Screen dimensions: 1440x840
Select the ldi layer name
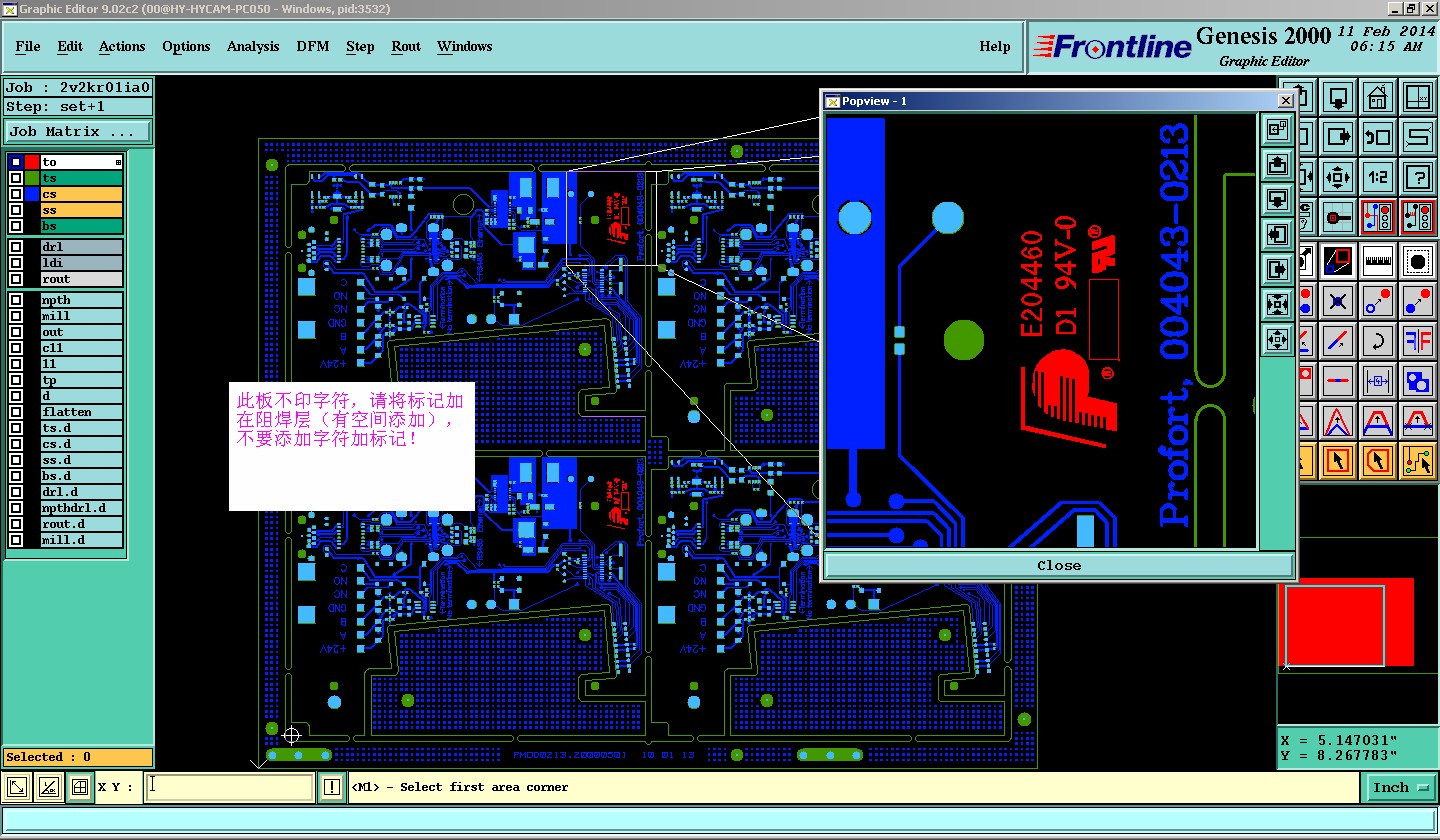[x=81, y=263]
